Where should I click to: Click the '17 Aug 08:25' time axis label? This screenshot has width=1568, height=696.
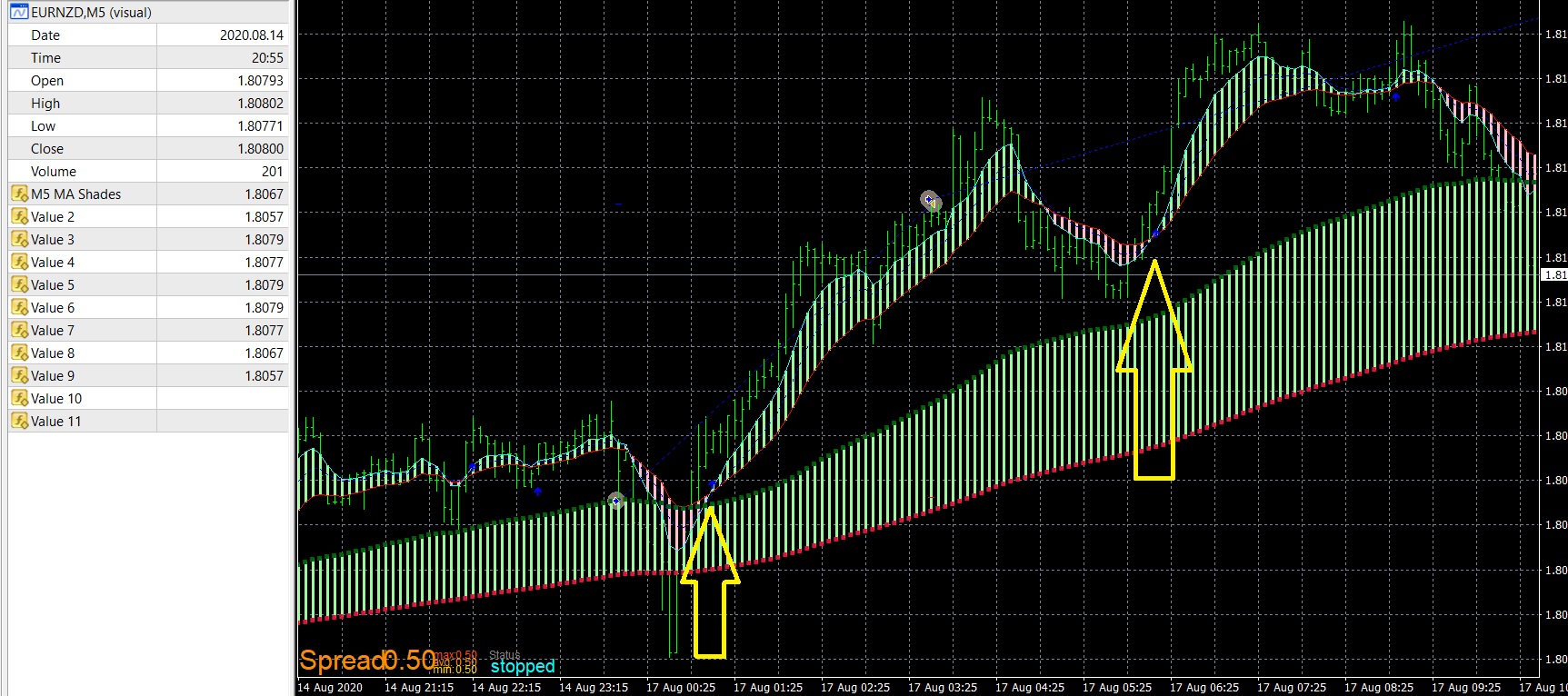click(1379, 687)
